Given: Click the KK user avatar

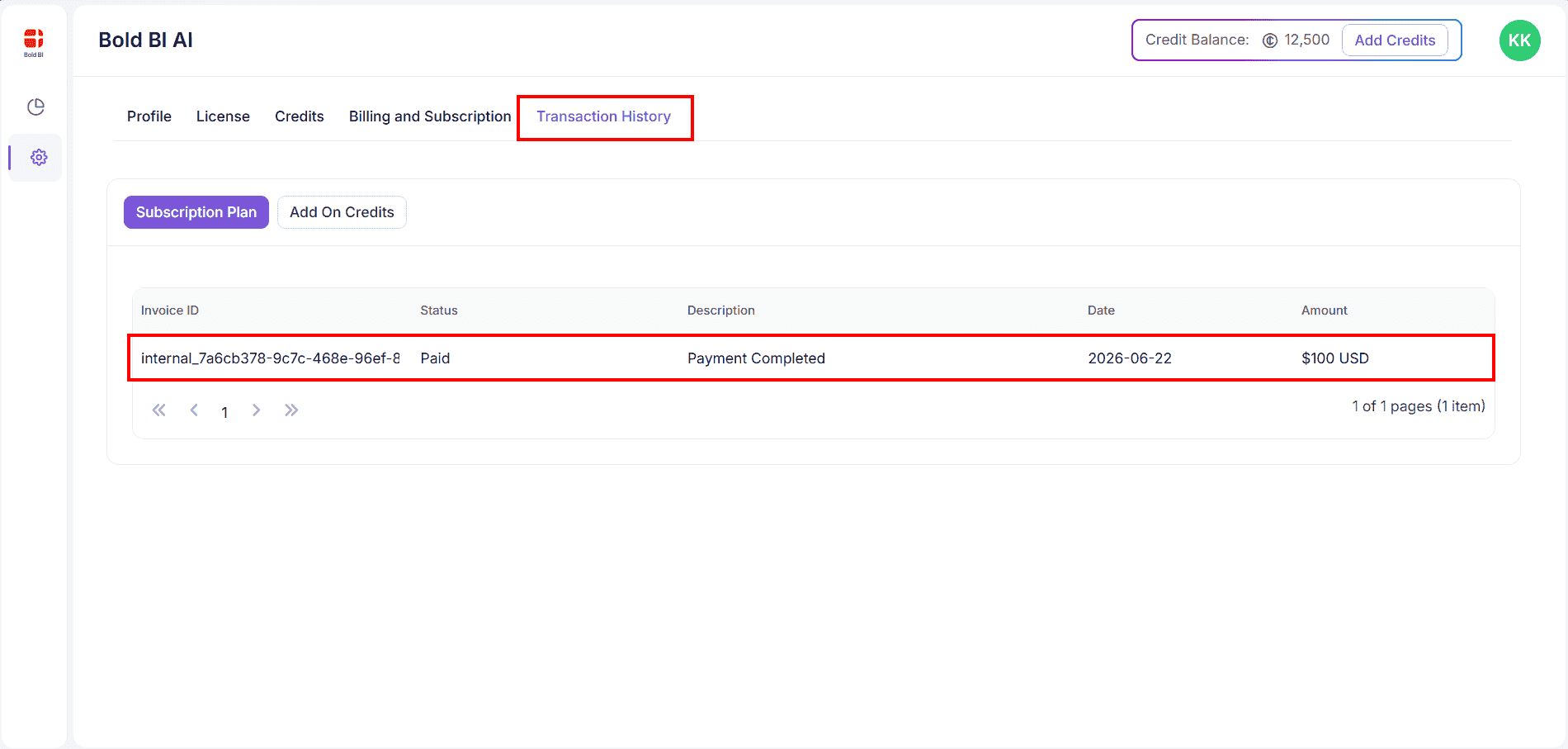Looking at the screenshot, I should point(1519,40).
